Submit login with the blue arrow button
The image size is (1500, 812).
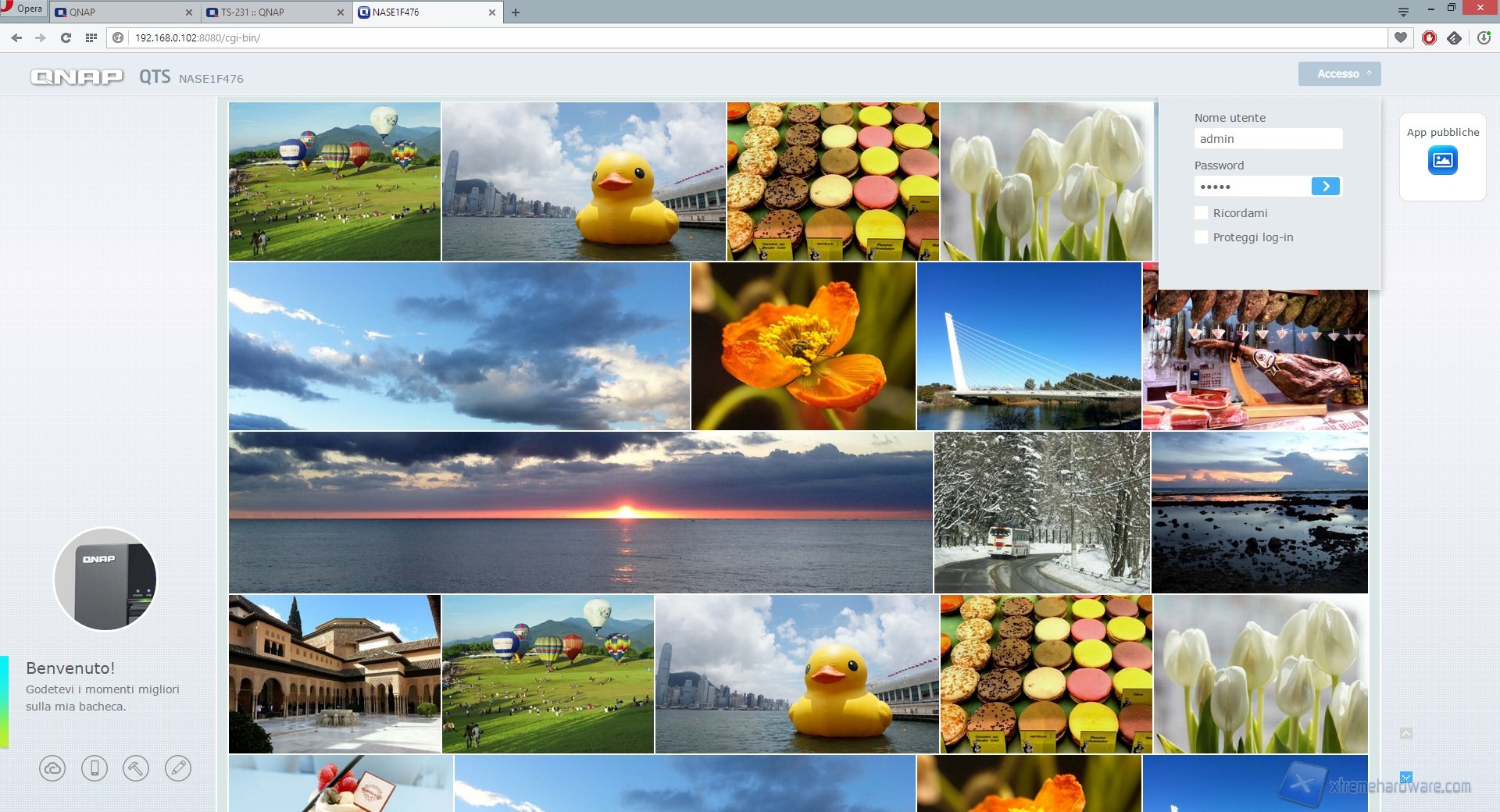pyautogui.click(x=1325, y=187)
